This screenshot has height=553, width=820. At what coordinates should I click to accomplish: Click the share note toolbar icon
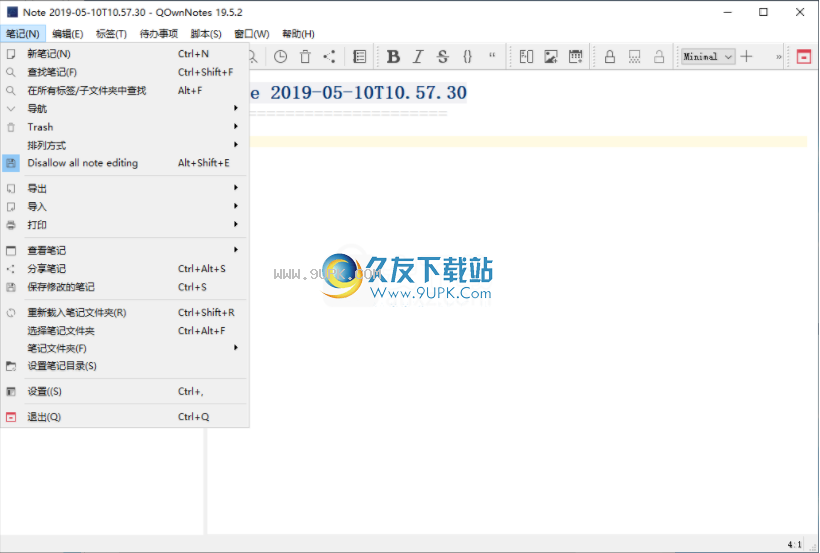(329, 57)
